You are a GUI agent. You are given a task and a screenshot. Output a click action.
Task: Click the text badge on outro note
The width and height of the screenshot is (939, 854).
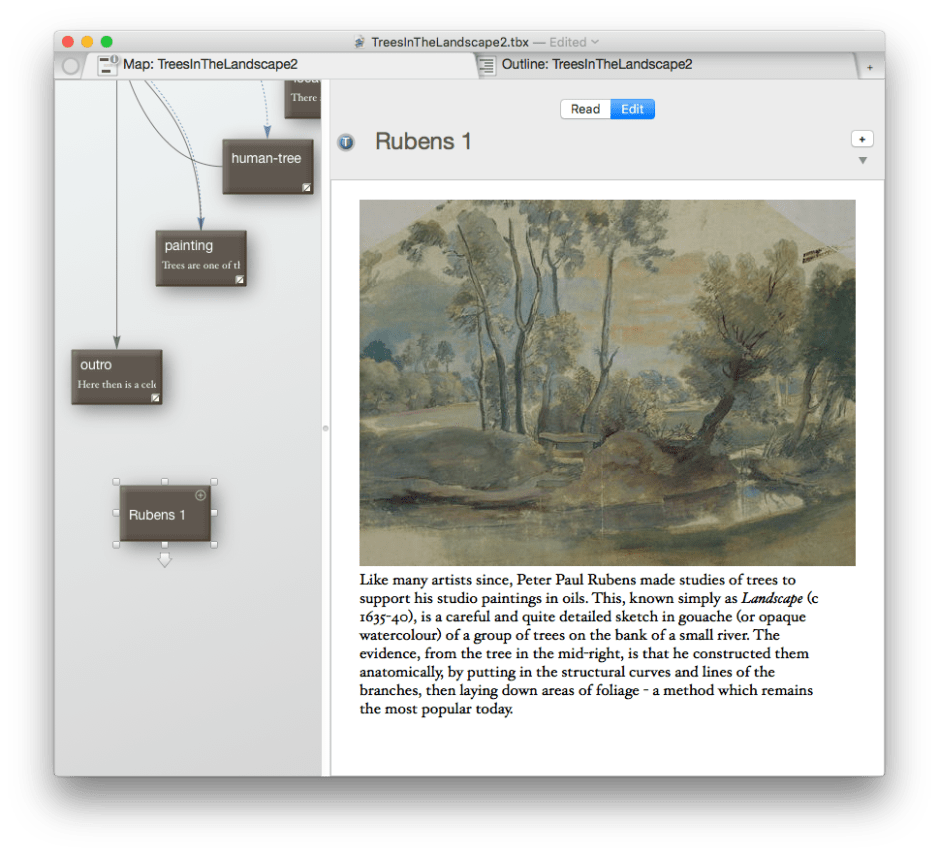[155, 398]
